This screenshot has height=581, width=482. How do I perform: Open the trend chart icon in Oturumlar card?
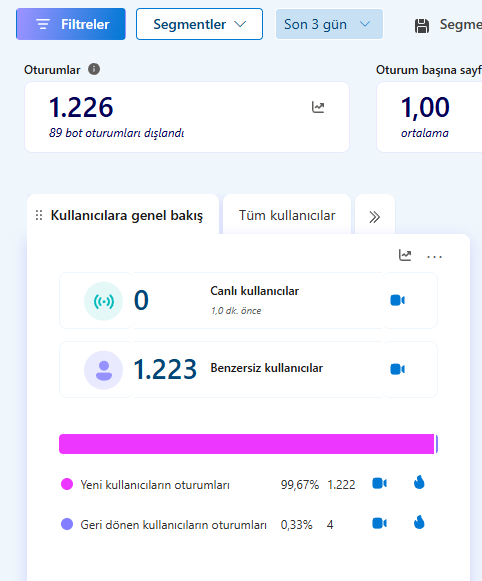(x=318, y=107)
